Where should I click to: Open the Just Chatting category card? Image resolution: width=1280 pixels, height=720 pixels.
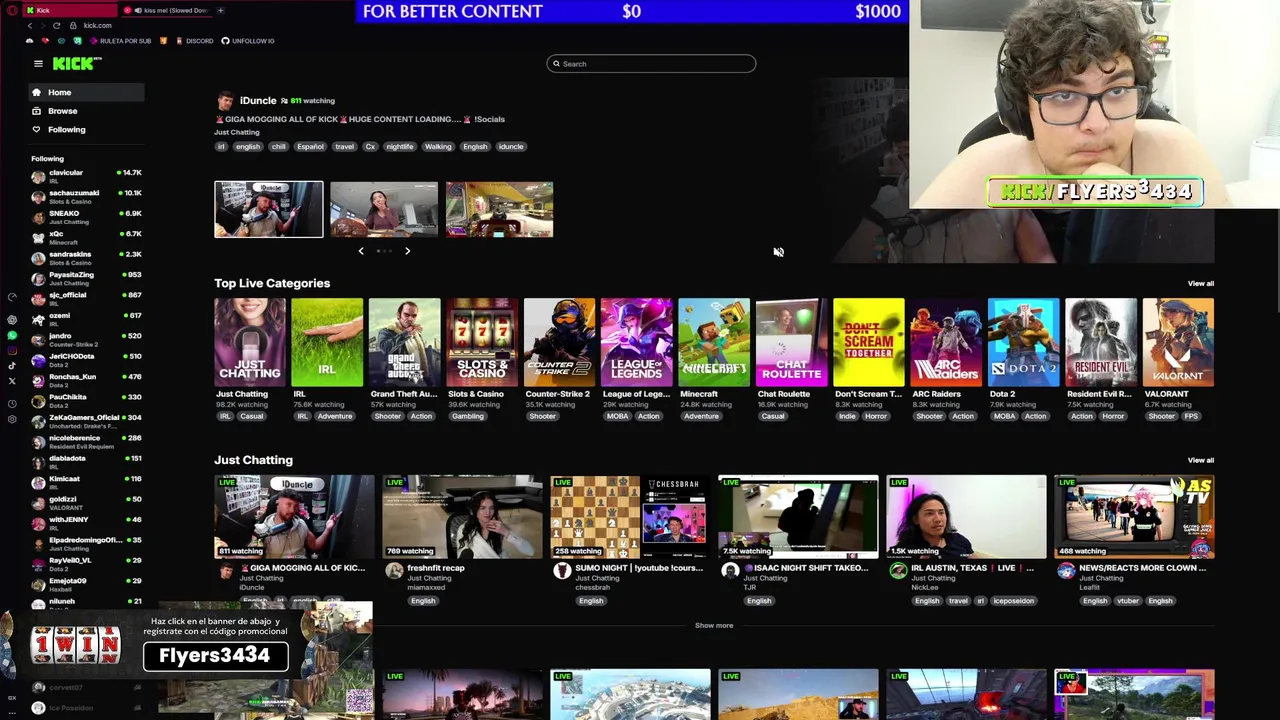pos(249,342)
